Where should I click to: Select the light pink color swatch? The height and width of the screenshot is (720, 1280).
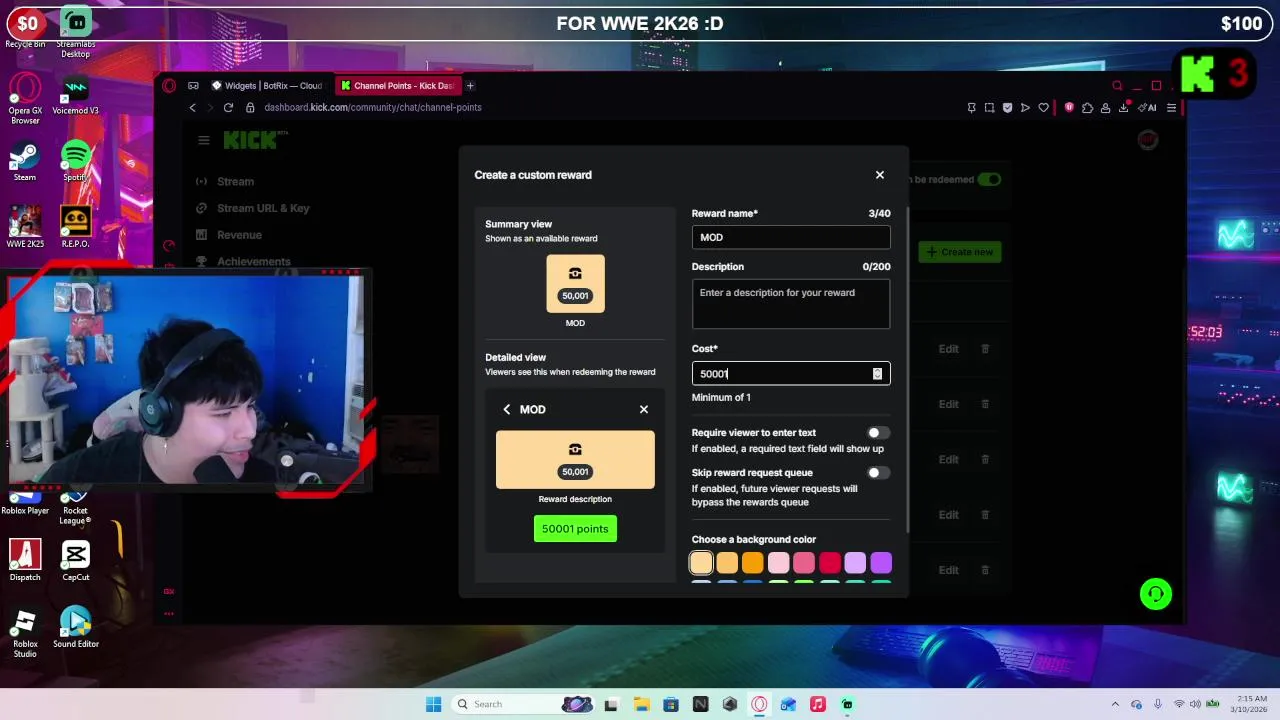click(x=778, y=563)
